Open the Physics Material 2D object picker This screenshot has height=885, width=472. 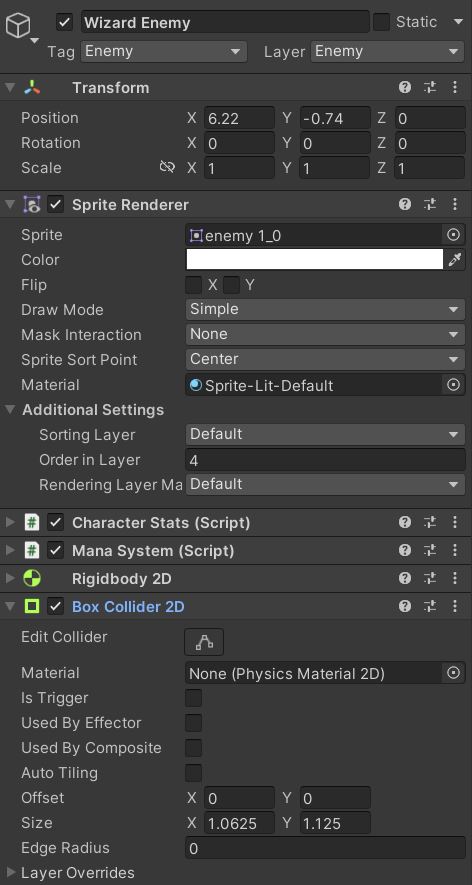point(453,673)
